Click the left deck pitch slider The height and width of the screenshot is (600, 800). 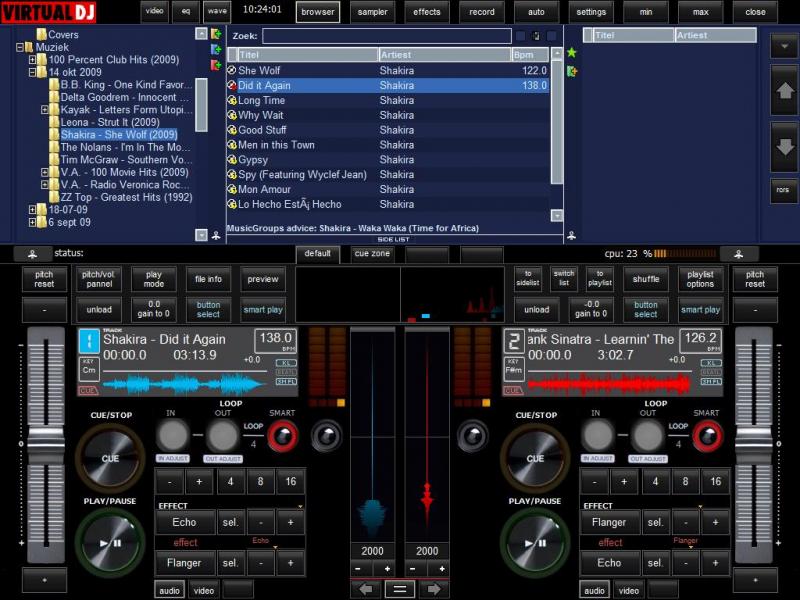(46, 444)
